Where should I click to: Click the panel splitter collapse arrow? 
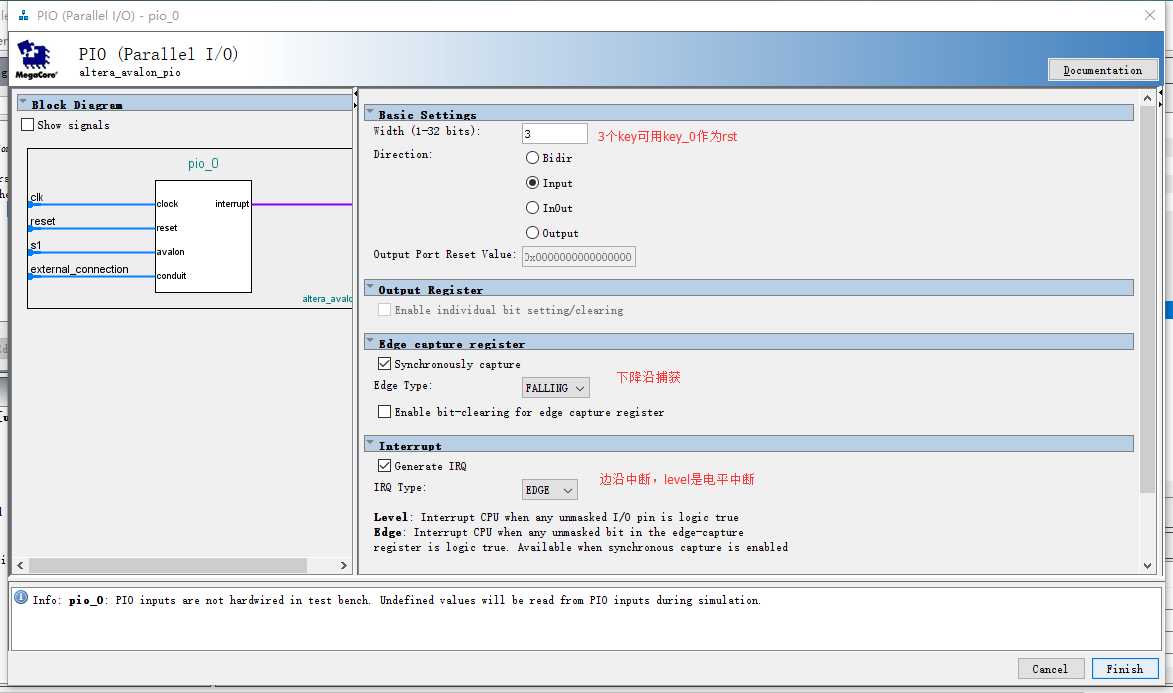coord(355,94)
